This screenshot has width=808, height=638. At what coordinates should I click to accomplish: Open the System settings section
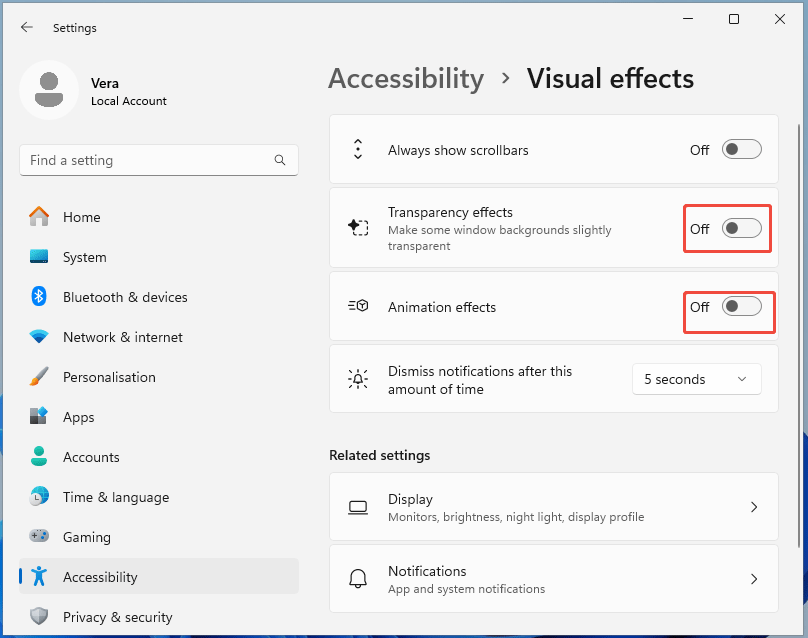pos(84,257)
